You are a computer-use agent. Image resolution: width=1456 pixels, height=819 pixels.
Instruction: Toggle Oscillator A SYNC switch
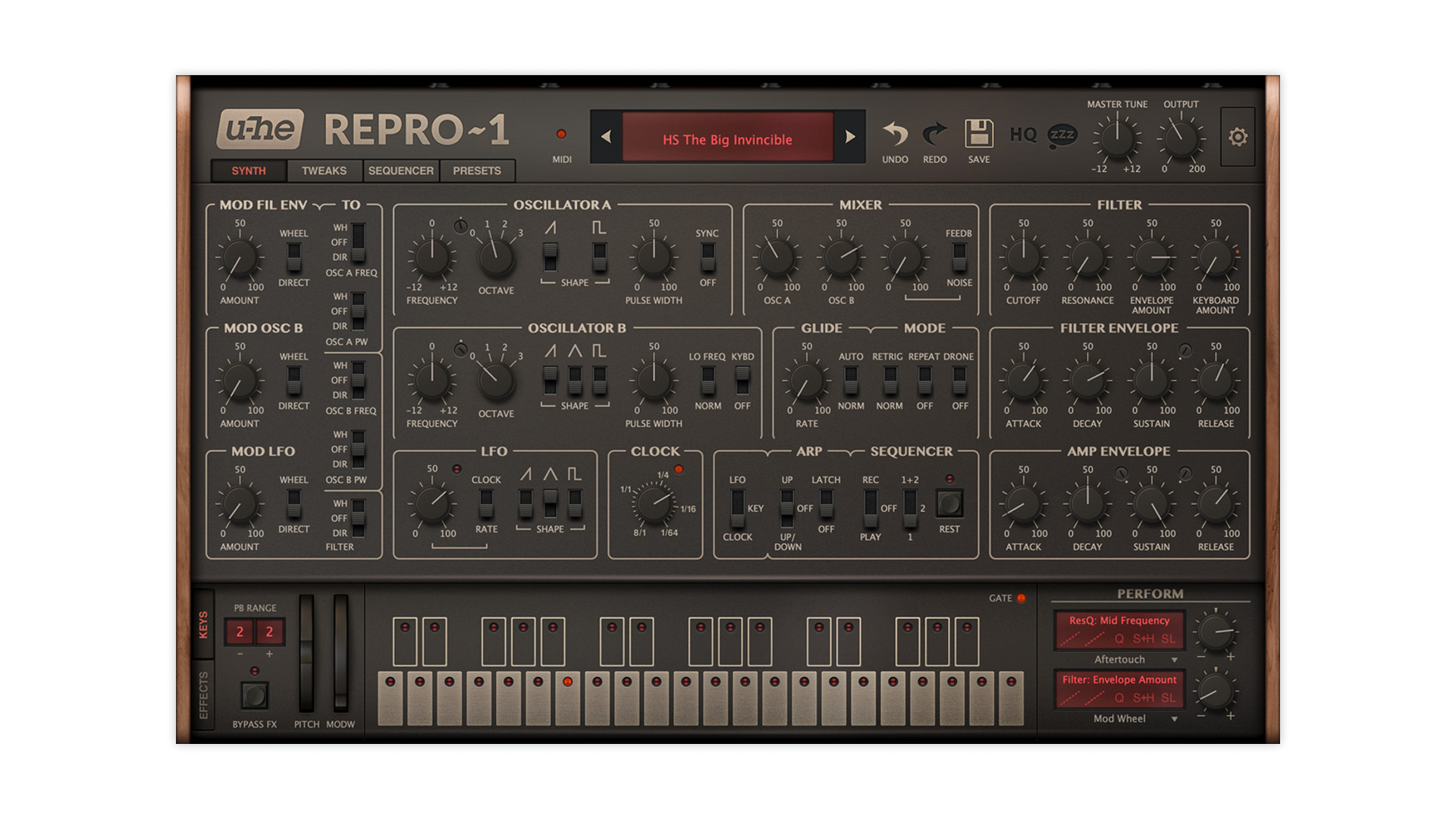(x=708, y=257)
